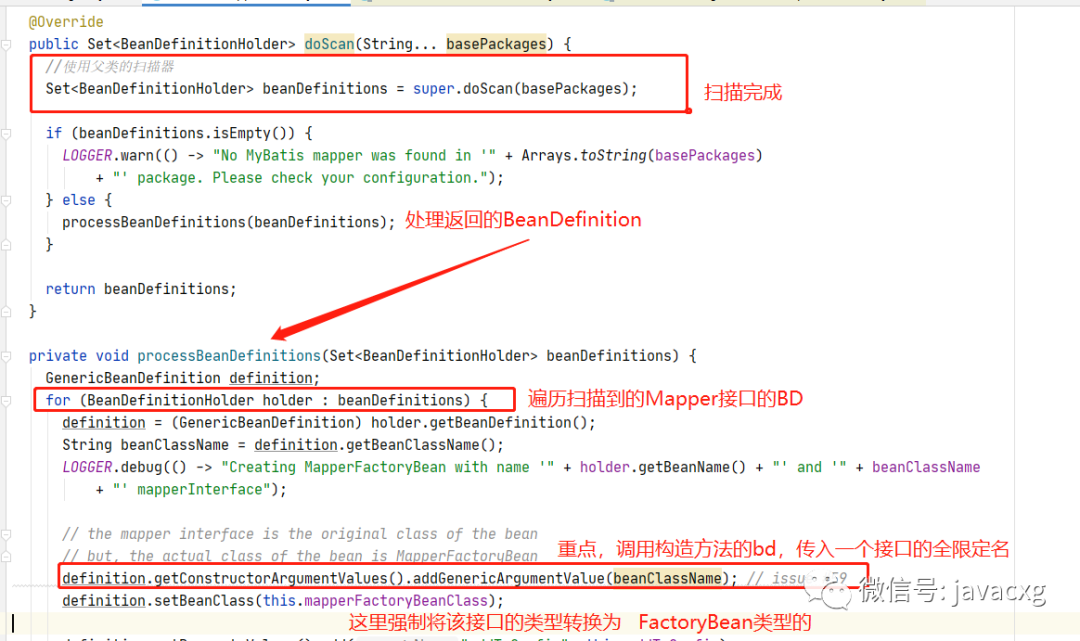Click the comment '// the mapper interface is the original class of the bean'
Screen dimensions: 1080x641
pos(300,534)
